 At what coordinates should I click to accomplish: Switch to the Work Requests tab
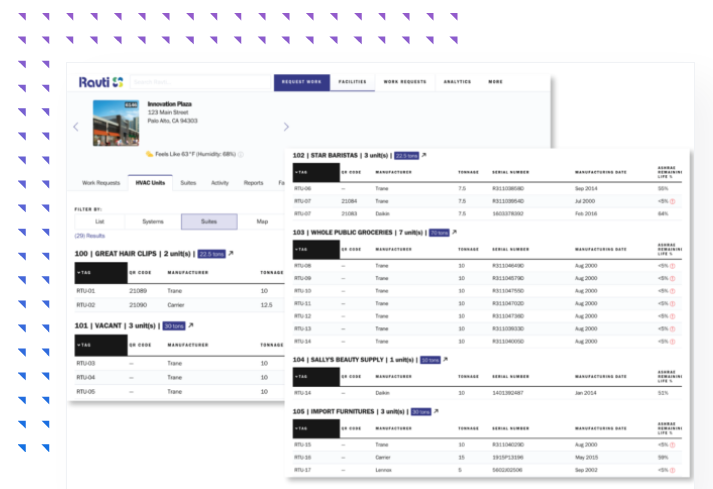(101, 183)
